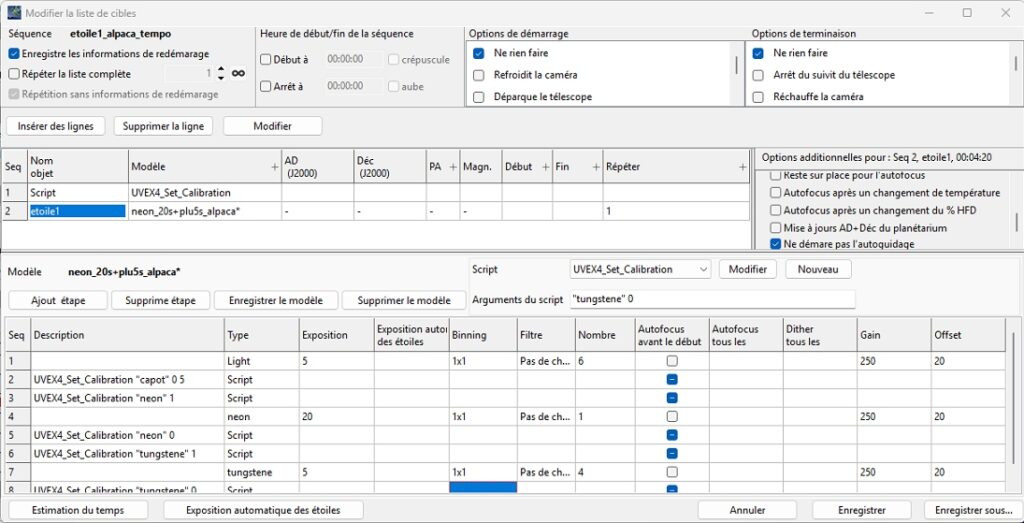Click the plus icon in Modèle column header
The height and width of the screenshot is (523, 1024).
[275, 167]
